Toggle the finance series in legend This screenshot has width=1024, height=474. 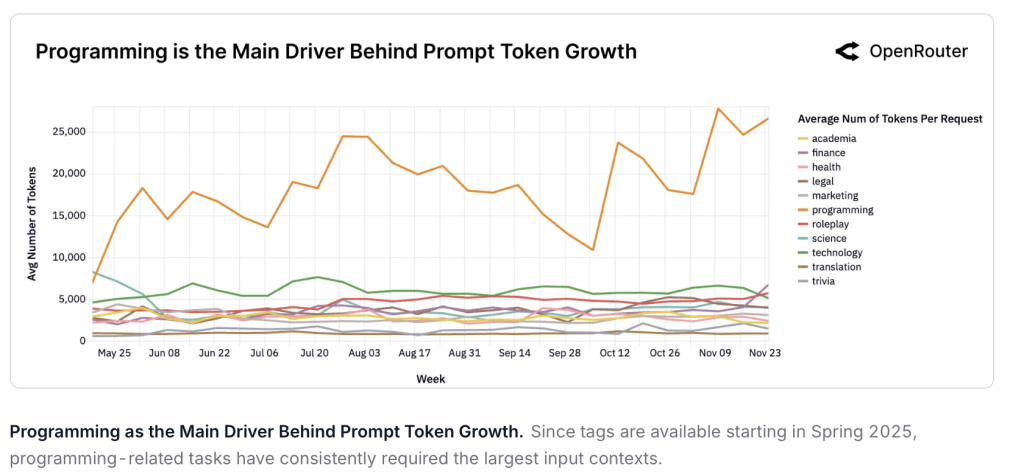coord(828,153)
